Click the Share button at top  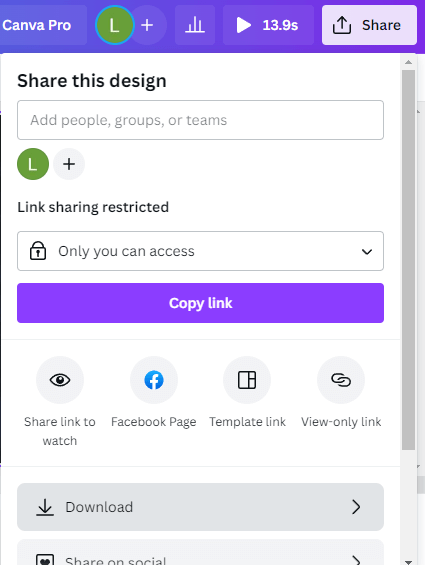369,25
